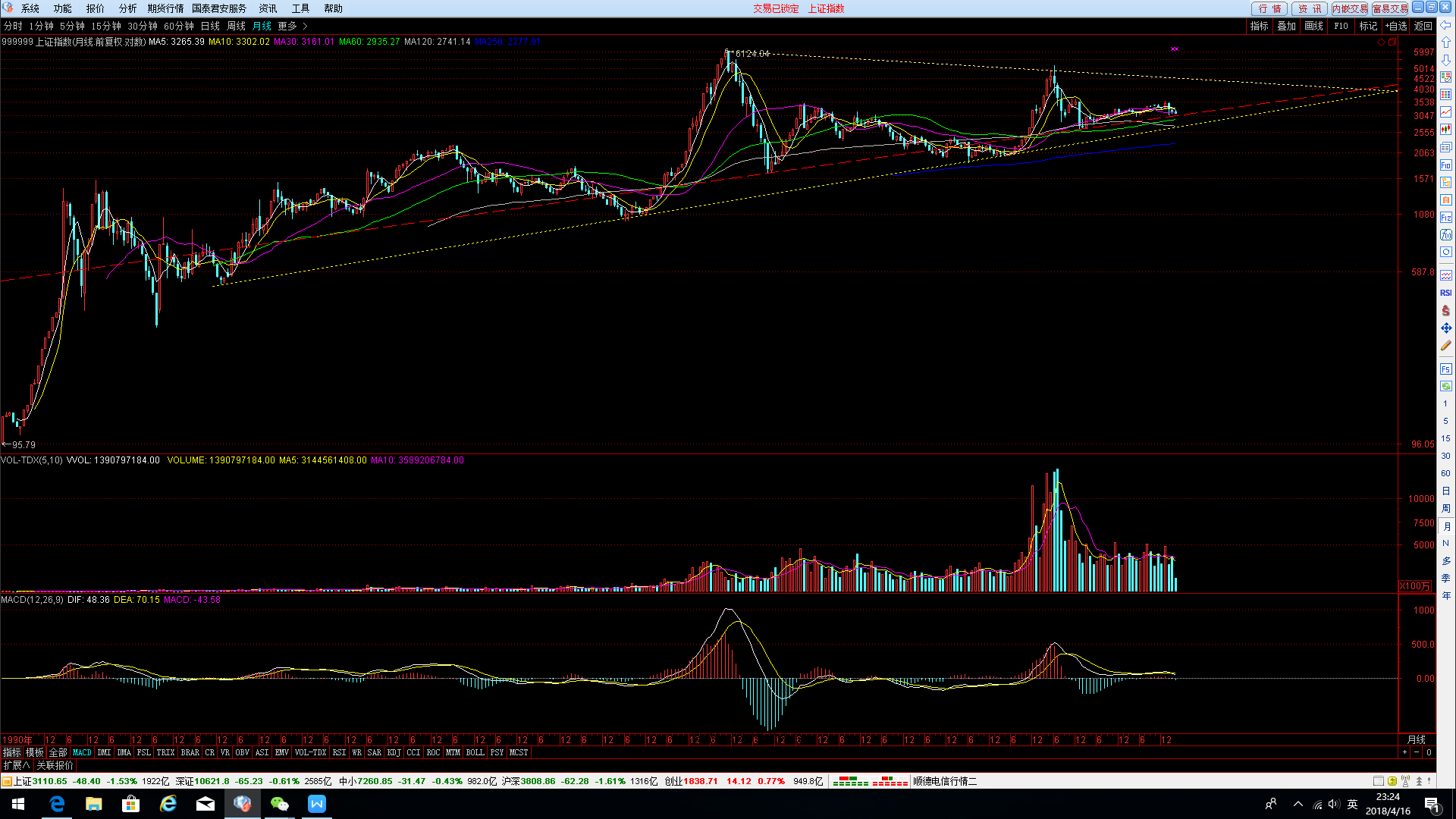Switch to KDJ indicator tab
This screenshot has height=819, width=1456.
point(394,752)
